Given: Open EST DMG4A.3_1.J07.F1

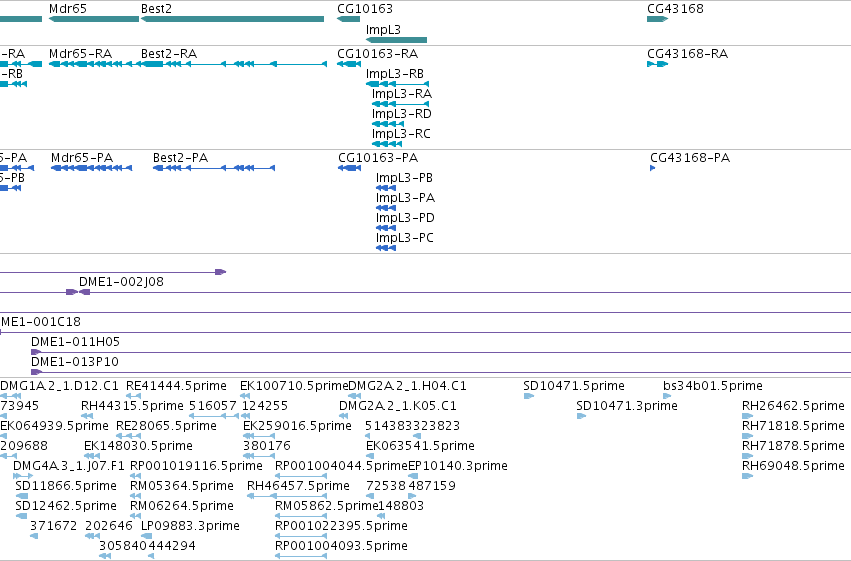Looking at the screenshot, I should [69, 466].
